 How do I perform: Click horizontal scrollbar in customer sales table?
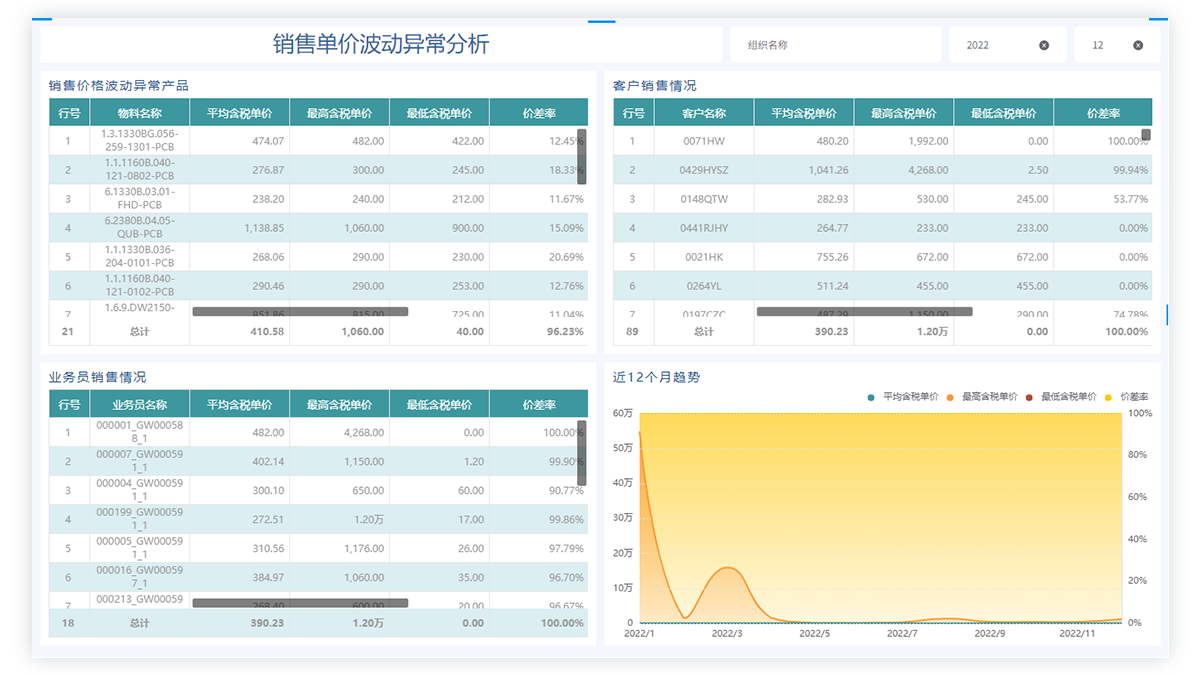coord(864,312)
